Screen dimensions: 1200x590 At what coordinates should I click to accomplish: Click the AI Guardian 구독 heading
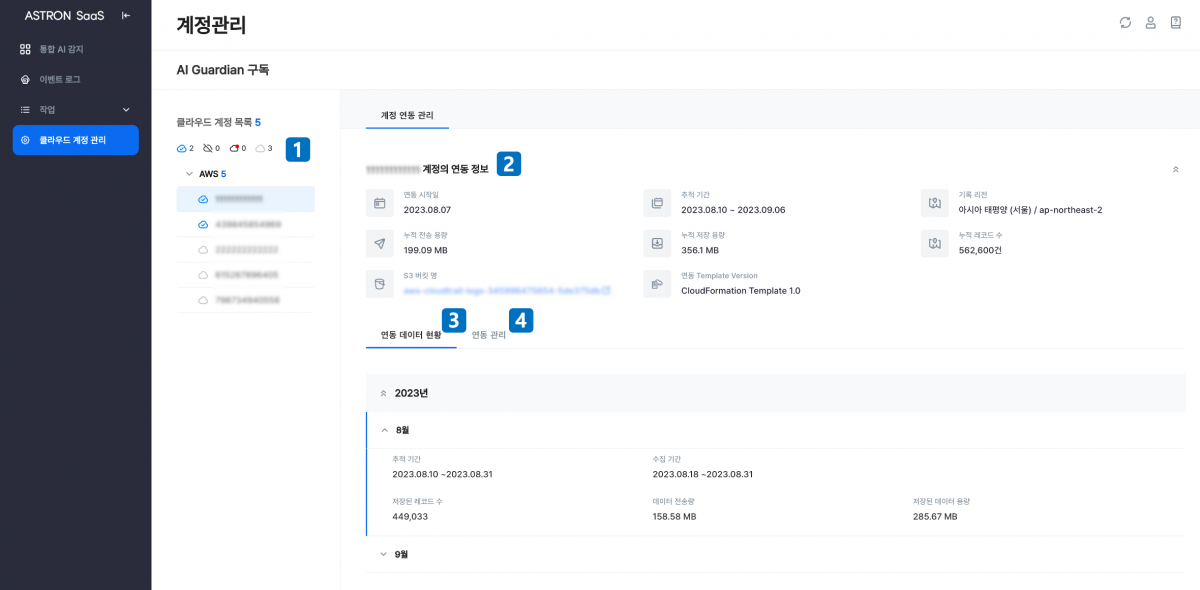[x=223, y=70]
